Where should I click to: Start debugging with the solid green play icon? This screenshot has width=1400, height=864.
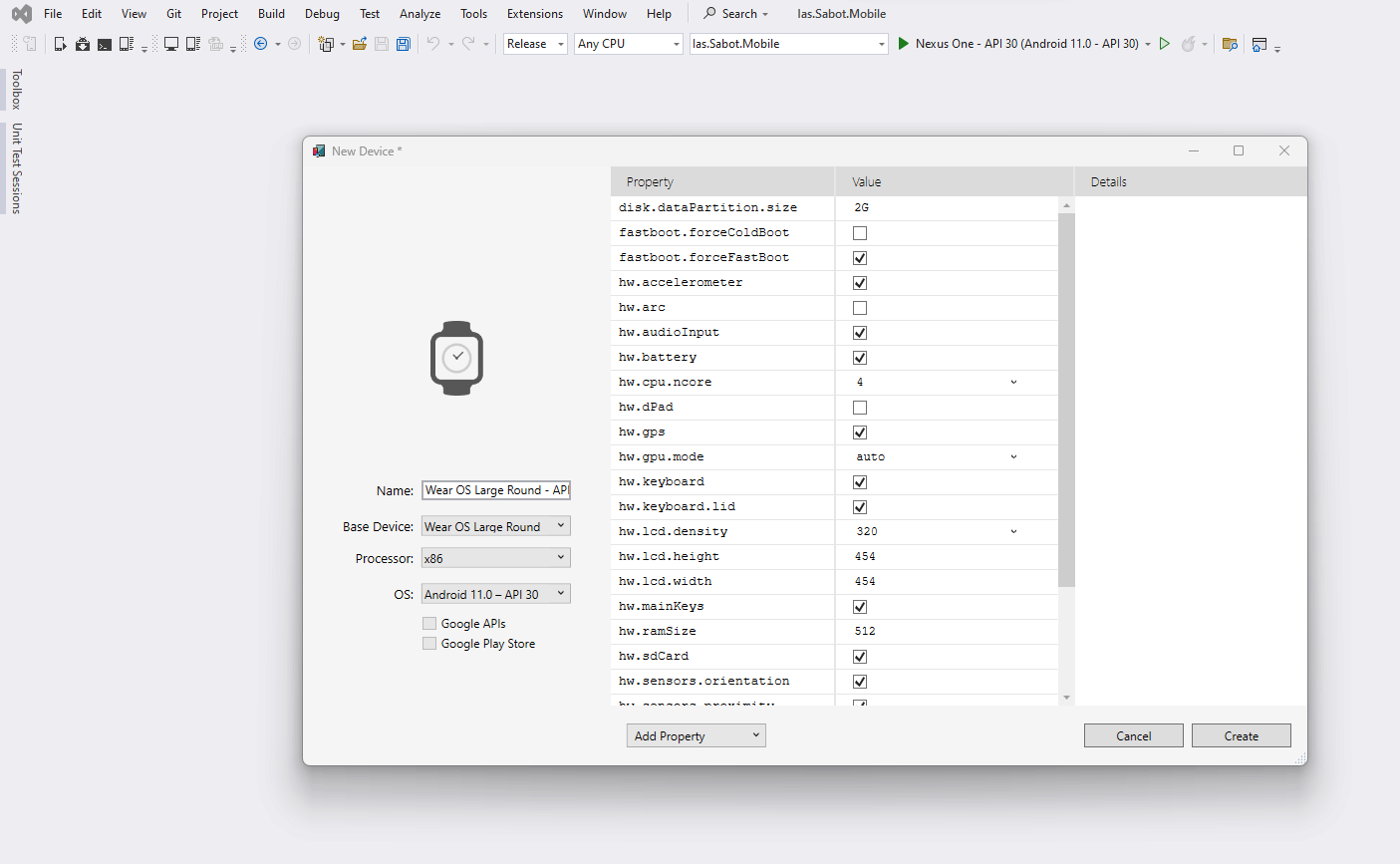(903, 44)
